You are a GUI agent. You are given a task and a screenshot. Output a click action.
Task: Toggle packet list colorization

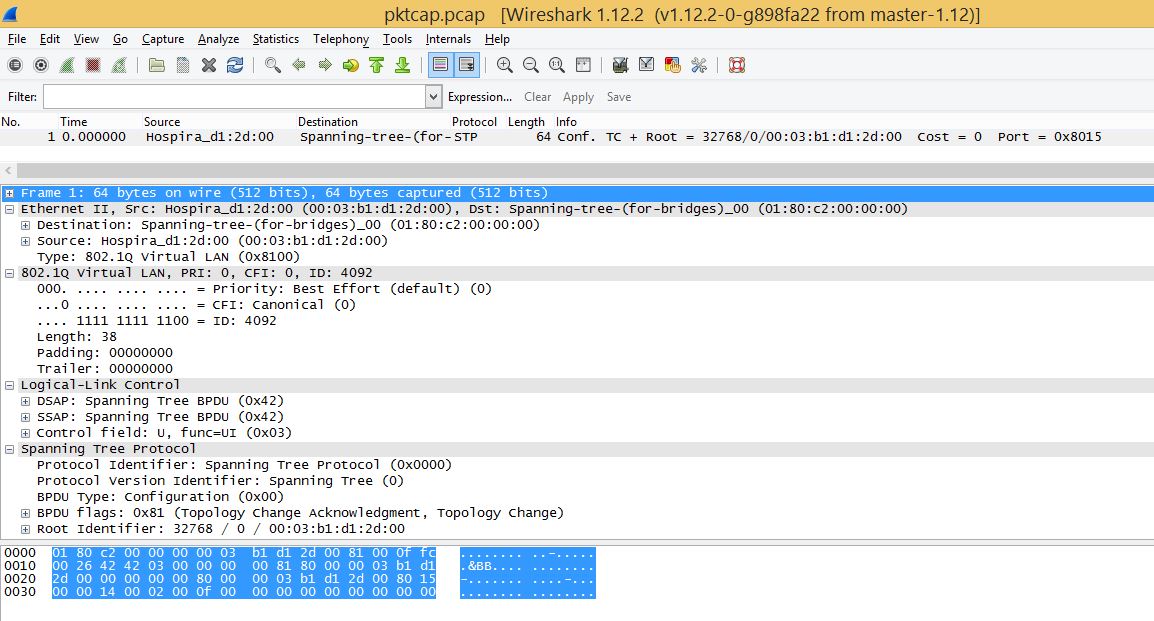(x=440, y=65)
